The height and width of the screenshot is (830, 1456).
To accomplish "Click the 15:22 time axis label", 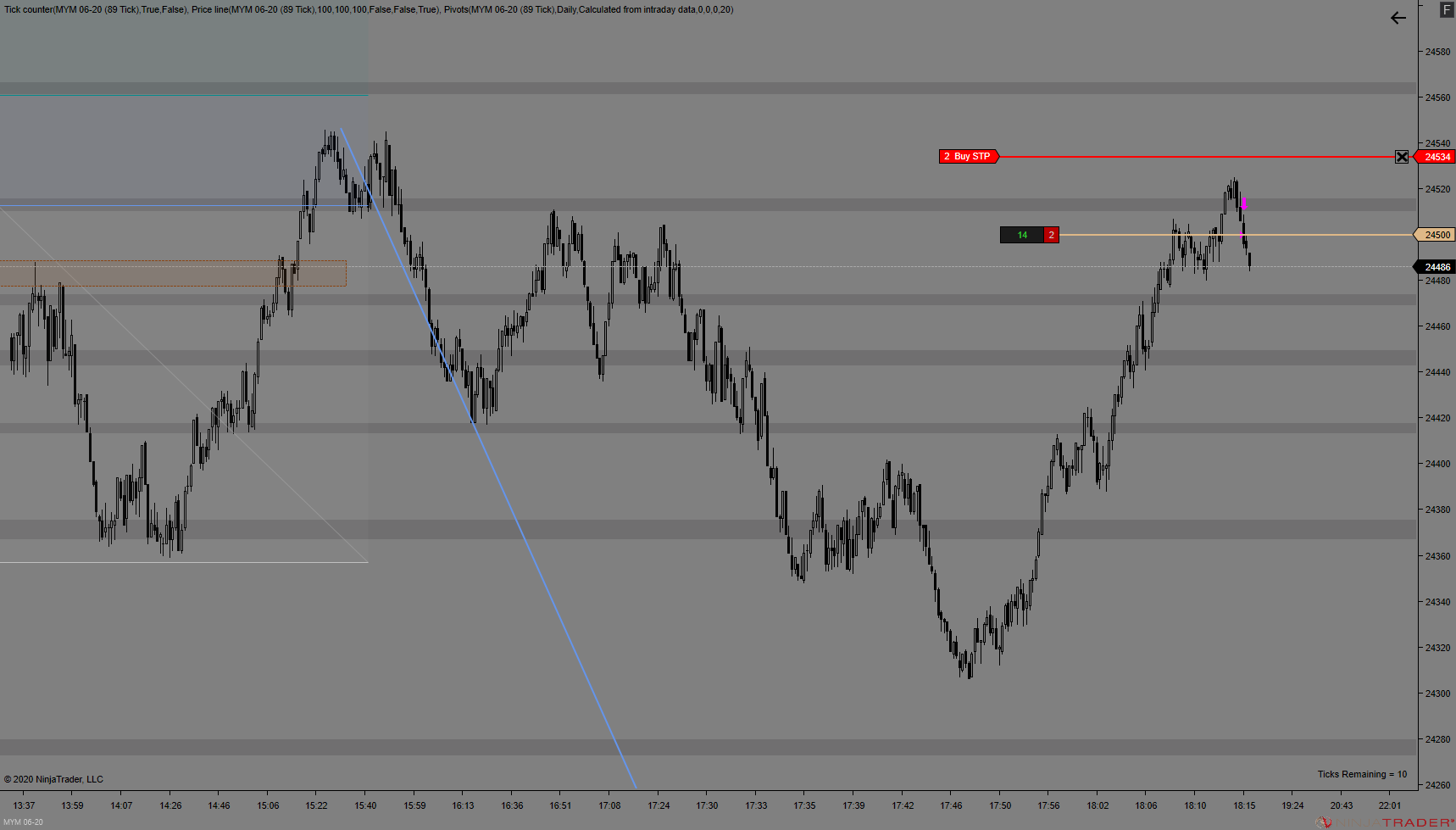I will pos(317,805).
